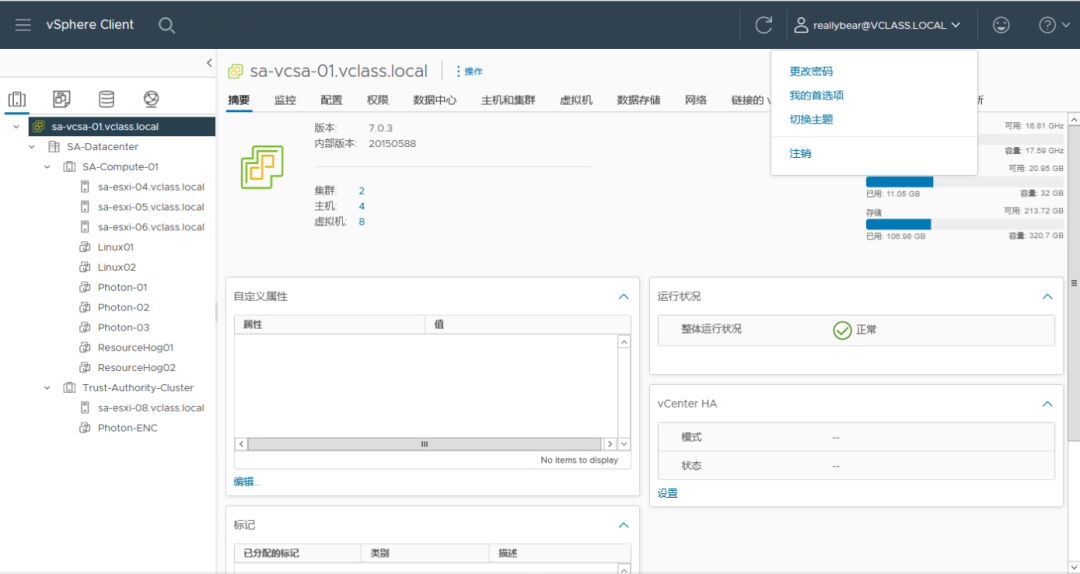Click the host count link 4
1080x574 pixels.
[362, 206]
